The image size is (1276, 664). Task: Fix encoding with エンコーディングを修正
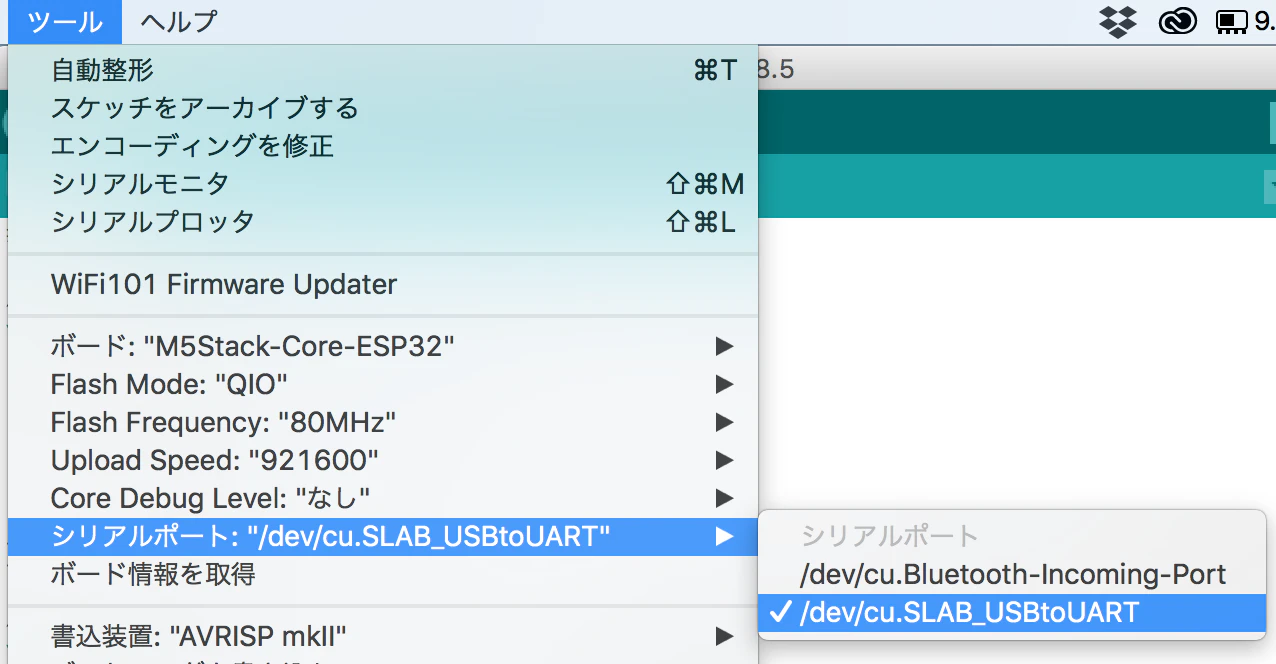tap(192, 146)
